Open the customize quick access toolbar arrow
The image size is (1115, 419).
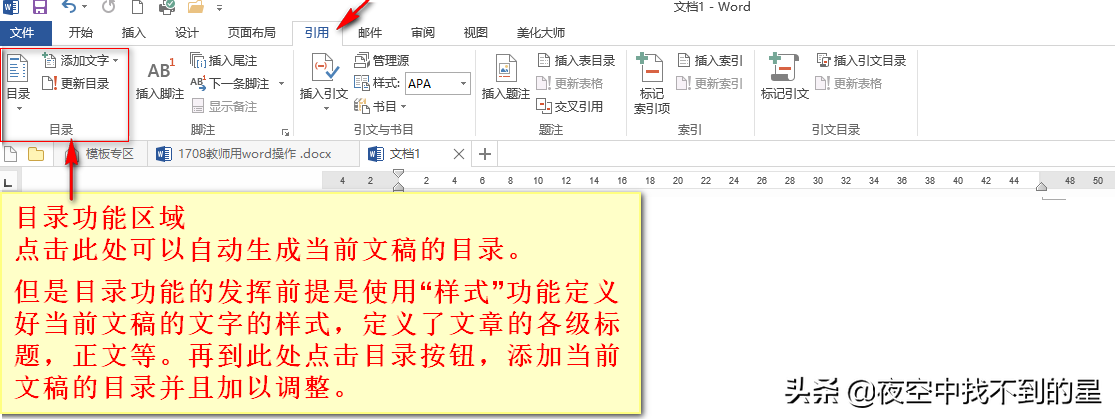(x=219, y=9)
